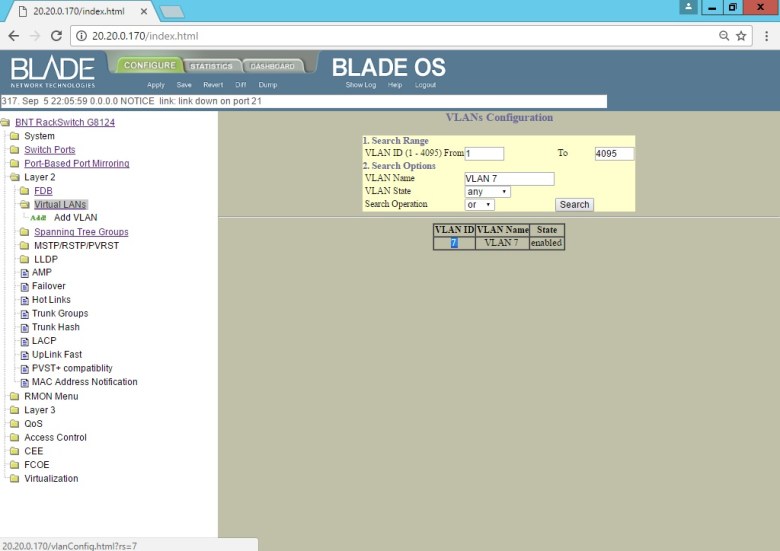Click the LACP page icon
The width and height of the screenshot is (780, 551).
[x=24, y=341]
